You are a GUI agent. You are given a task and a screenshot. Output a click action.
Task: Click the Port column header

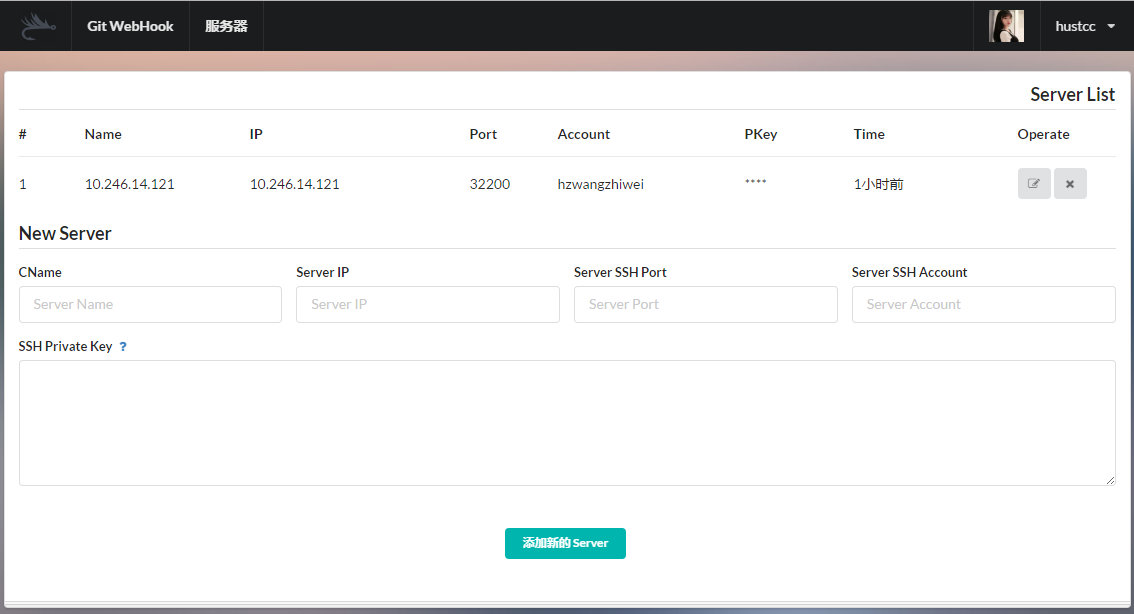pos(483,134)
